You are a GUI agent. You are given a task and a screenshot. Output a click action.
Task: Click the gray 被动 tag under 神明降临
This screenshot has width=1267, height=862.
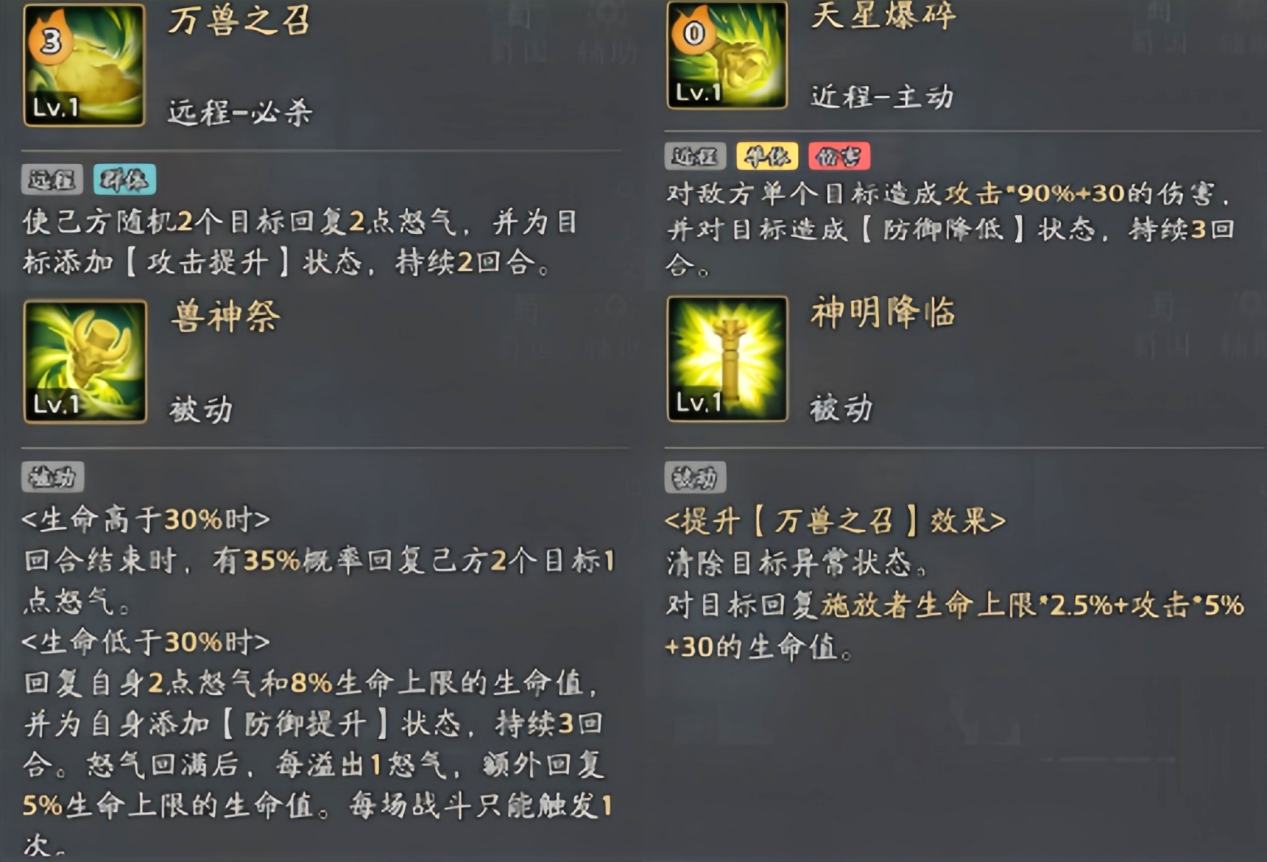coord(695,477)
